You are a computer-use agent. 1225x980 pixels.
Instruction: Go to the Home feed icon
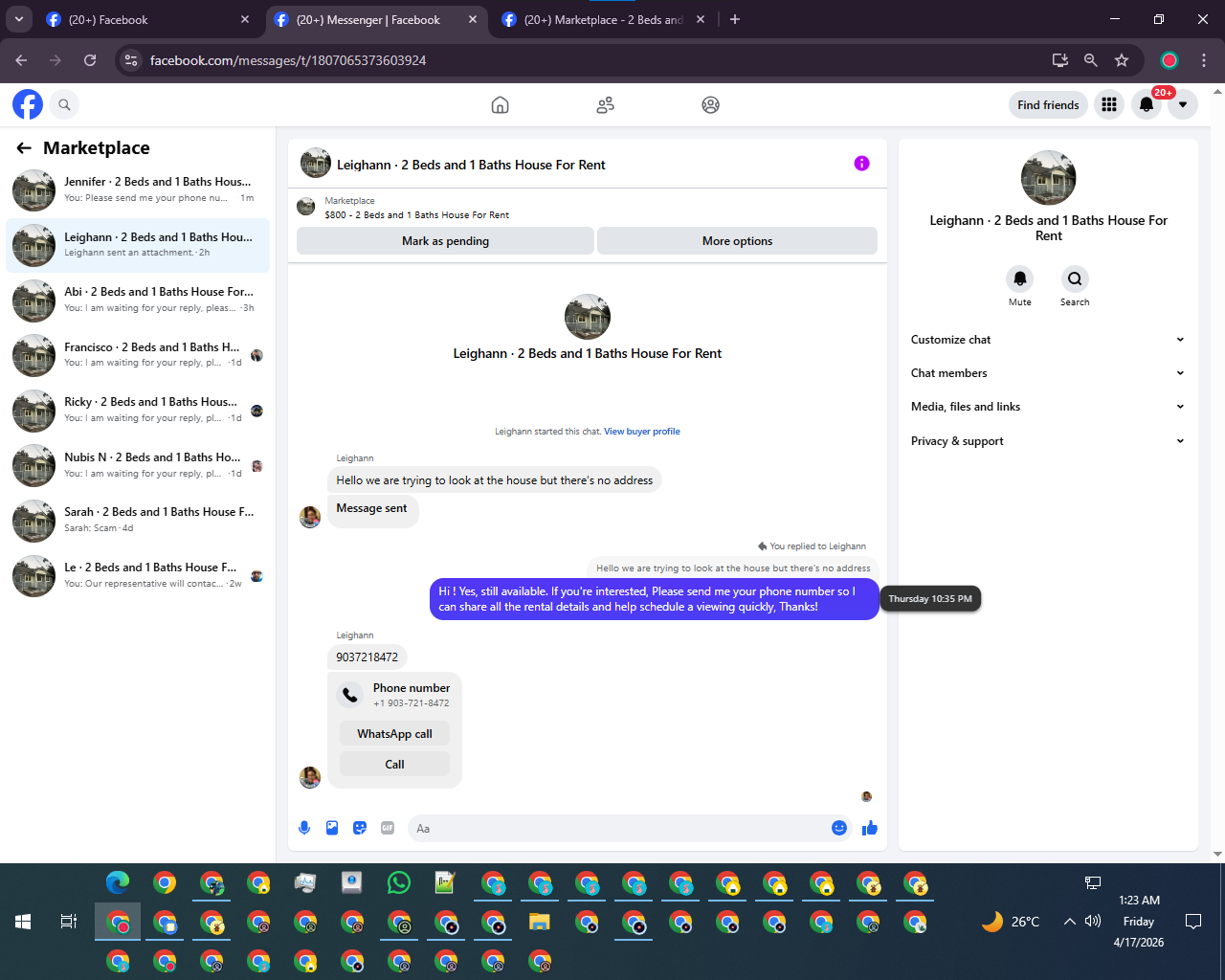tap(500, 104)
